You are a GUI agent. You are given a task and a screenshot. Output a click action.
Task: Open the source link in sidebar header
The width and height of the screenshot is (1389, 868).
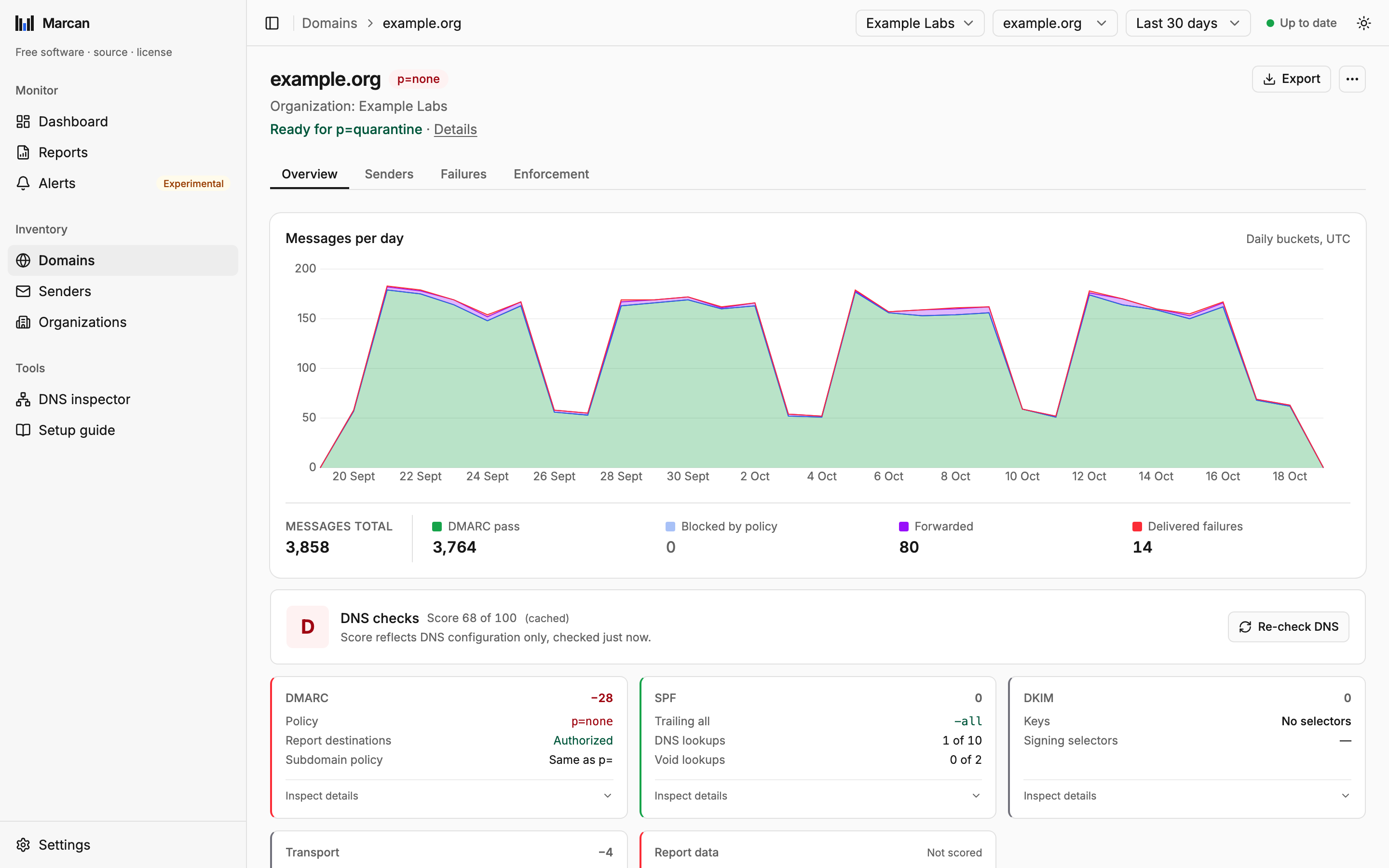click(x=110, y=52)
